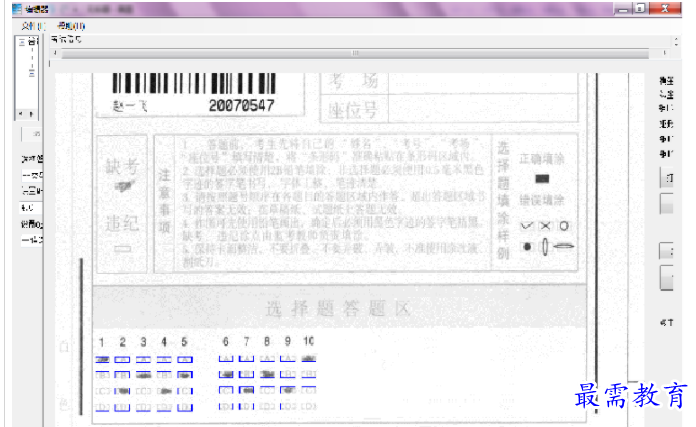Select option B bubble for question 5
This screenshot has width=696, height=427.
185,375
